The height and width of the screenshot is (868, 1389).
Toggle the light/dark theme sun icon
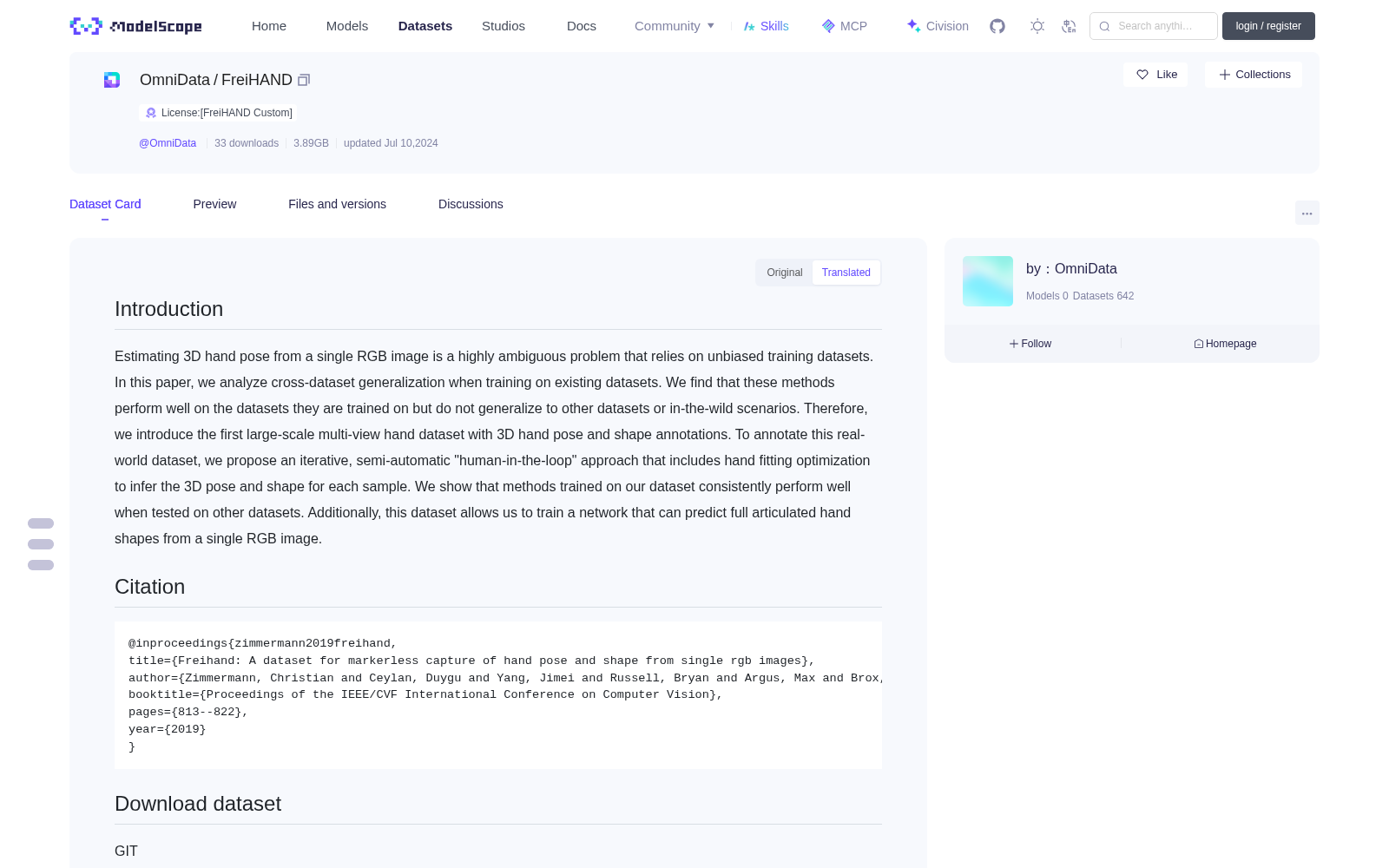tap(1037, 26)
